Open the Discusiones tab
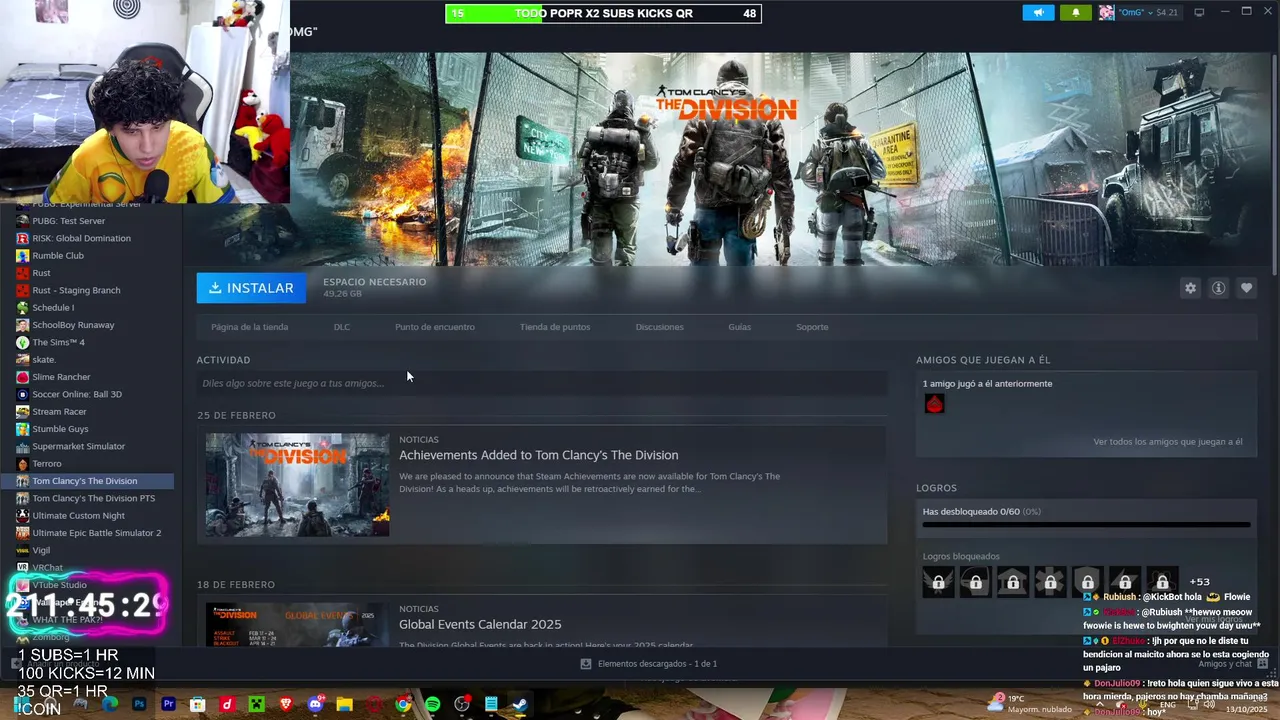1280x720 pixels. tap(660, 327)
